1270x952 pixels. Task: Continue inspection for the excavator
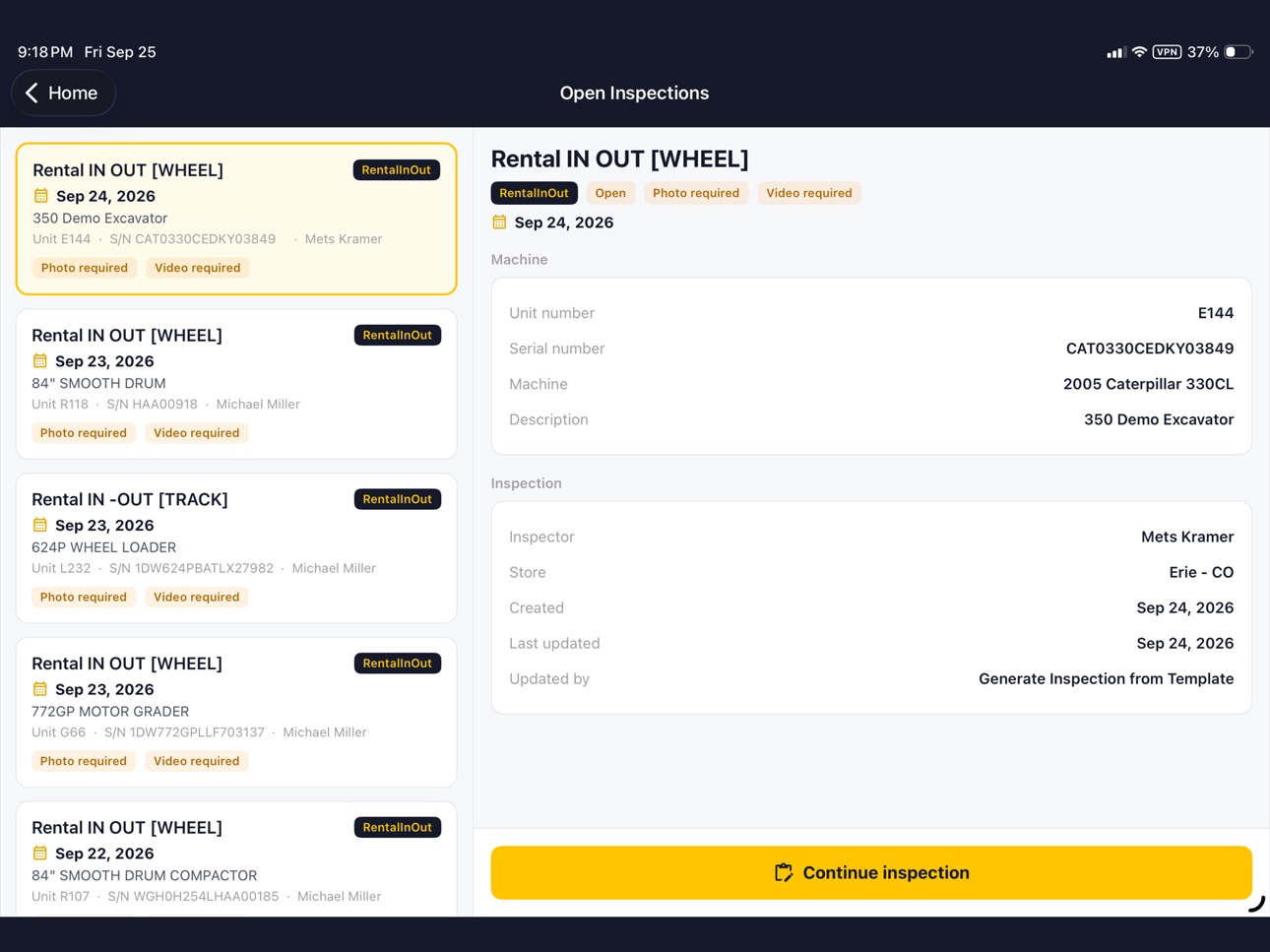[x=871, y=872]
